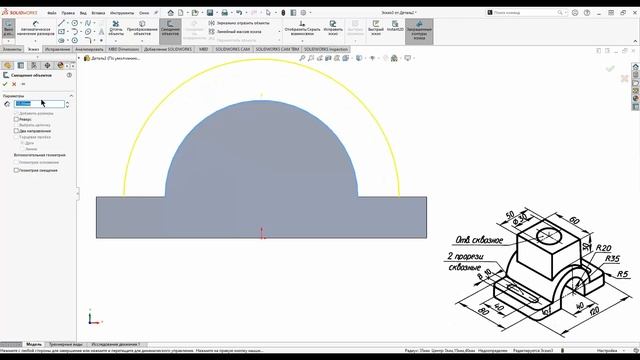Click the Save icon in the top toolbar
This screenshot has width=640, height=360.
210,13
